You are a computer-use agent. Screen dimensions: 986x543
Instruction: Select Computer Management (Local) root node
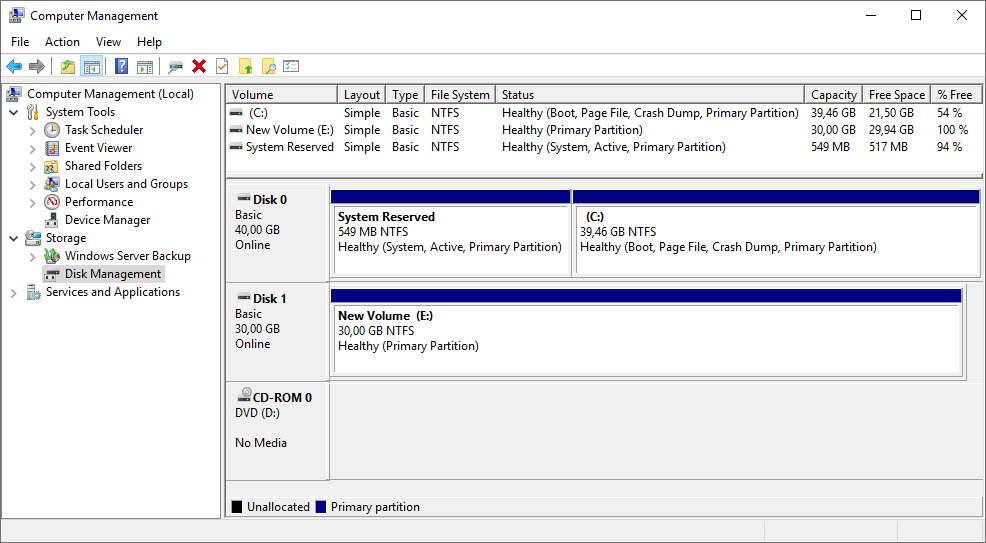coord(110,94)
